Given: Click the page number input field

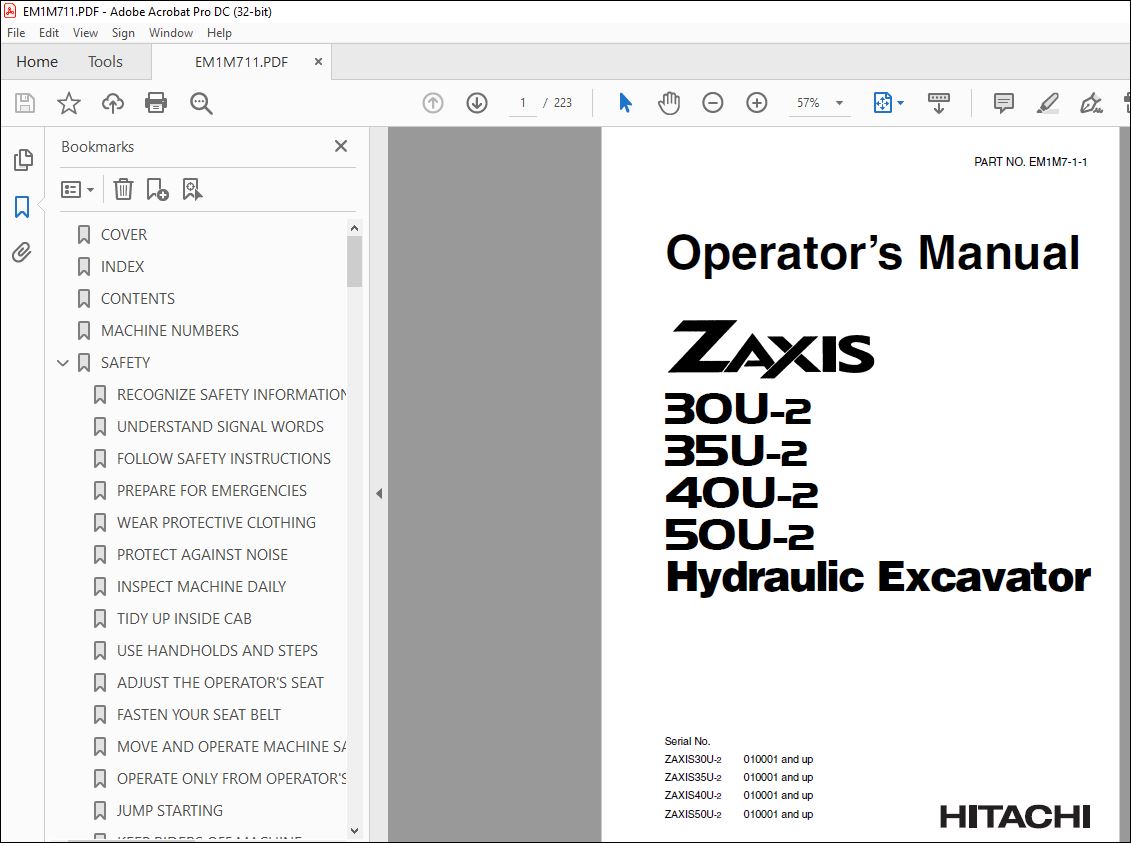Looking at the screenshot, I should [x=523, y=103].
